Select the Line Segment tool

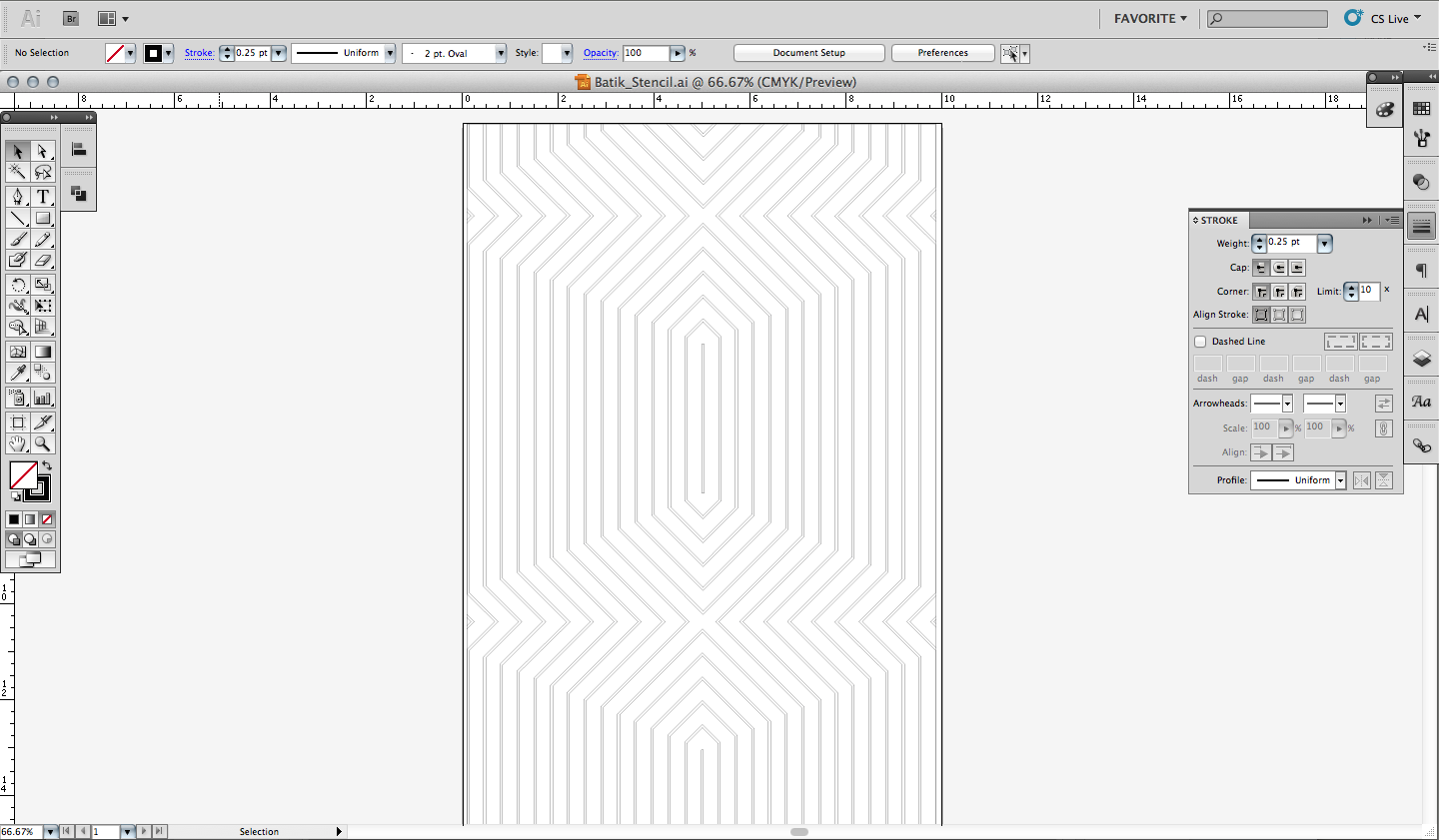[x=17, y=218]
